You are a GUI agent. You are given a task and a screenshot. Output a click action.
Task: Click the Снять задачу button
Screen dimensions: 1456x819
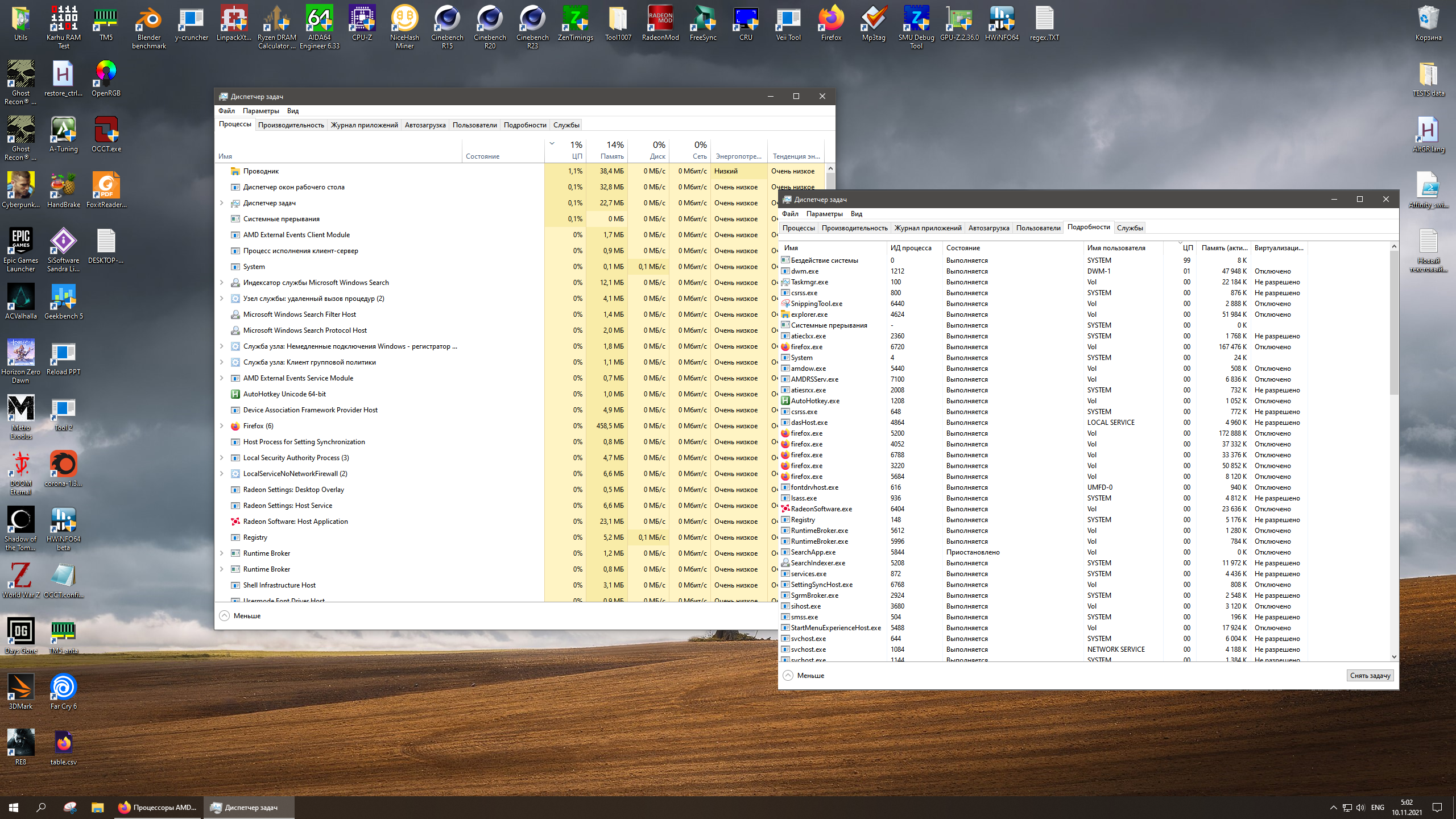coord(1370,676)
